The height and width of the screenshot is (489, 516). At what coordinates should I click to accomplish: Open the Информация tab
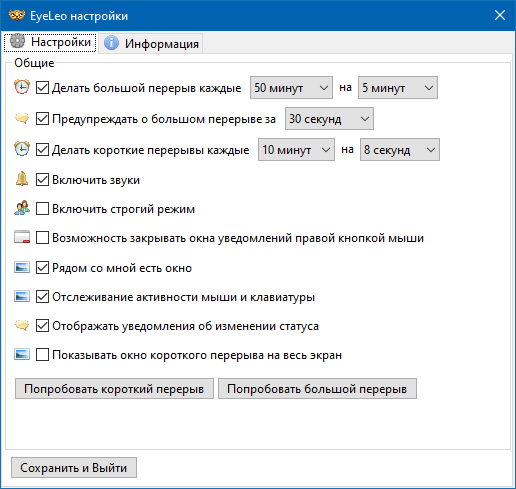point(151,43)
